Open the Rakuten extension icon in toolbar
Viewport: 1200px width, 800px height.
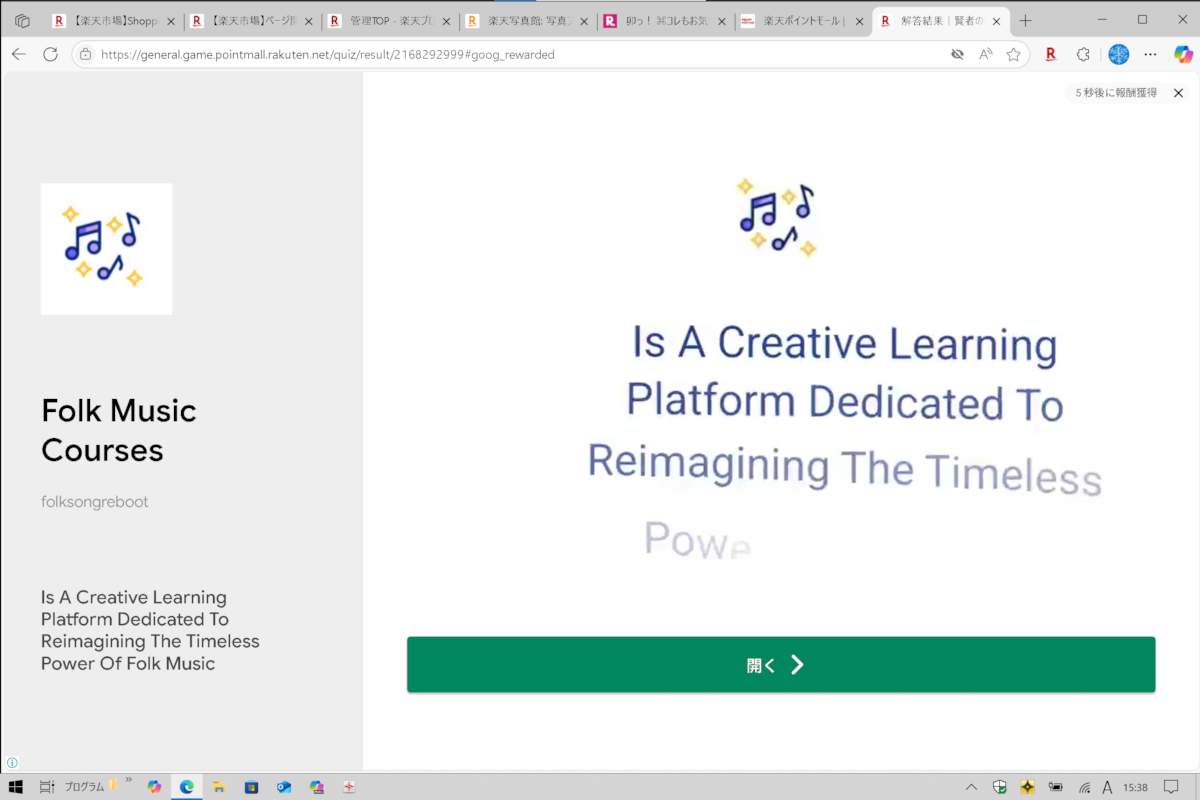click(1051, 55)
